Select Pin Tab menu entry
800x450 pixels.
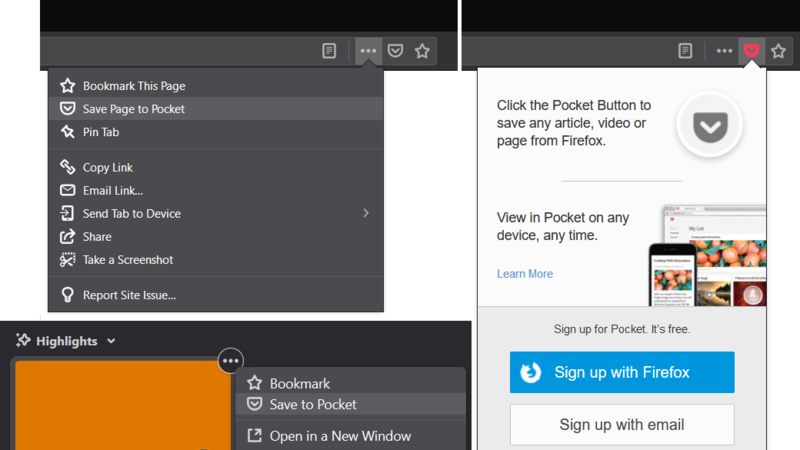pos(216,132)
